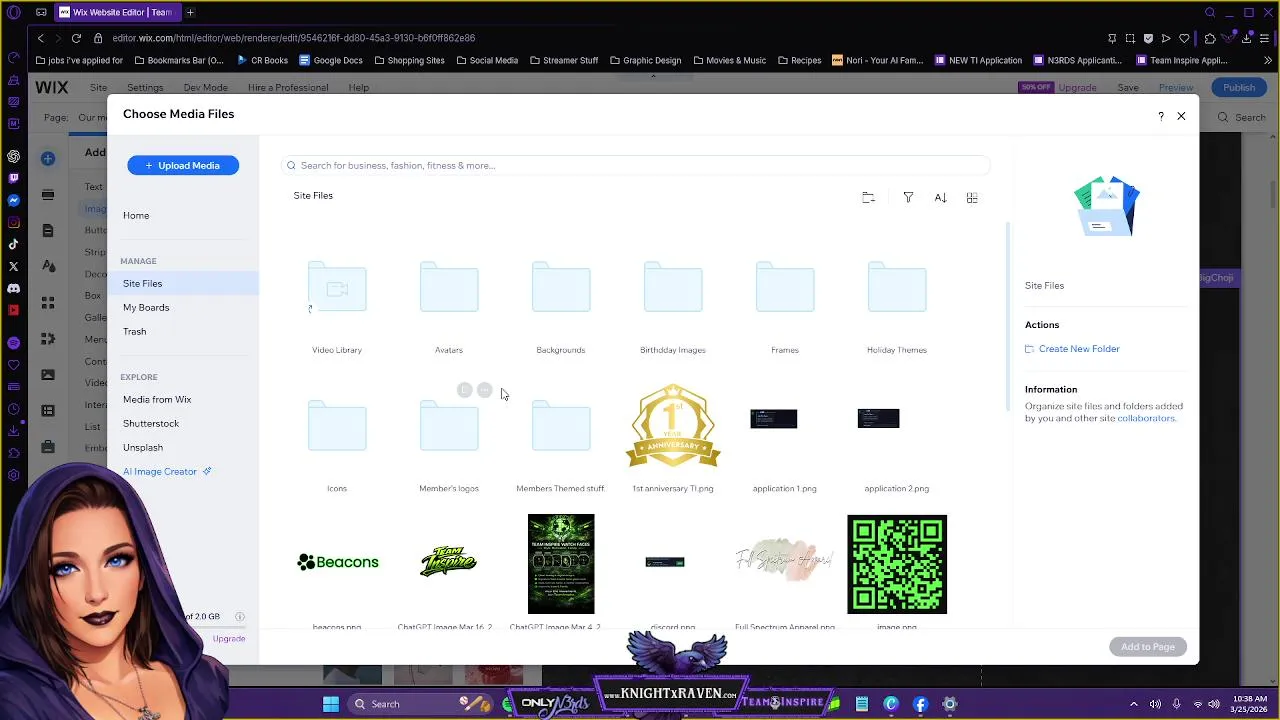
Task: Switch media view using the grid/list icon
Action: click(x=972, y=198)
